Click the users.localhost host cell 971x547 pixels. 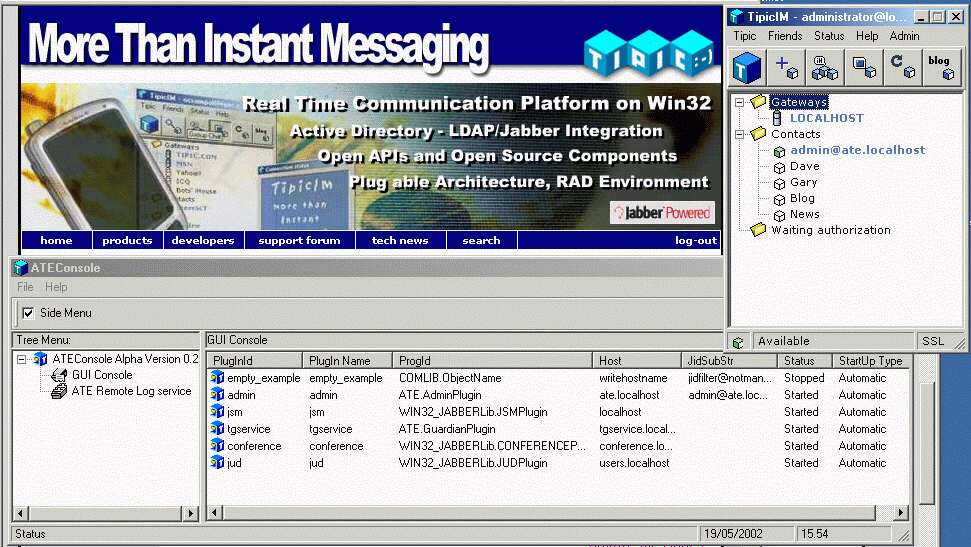(634, 463)
